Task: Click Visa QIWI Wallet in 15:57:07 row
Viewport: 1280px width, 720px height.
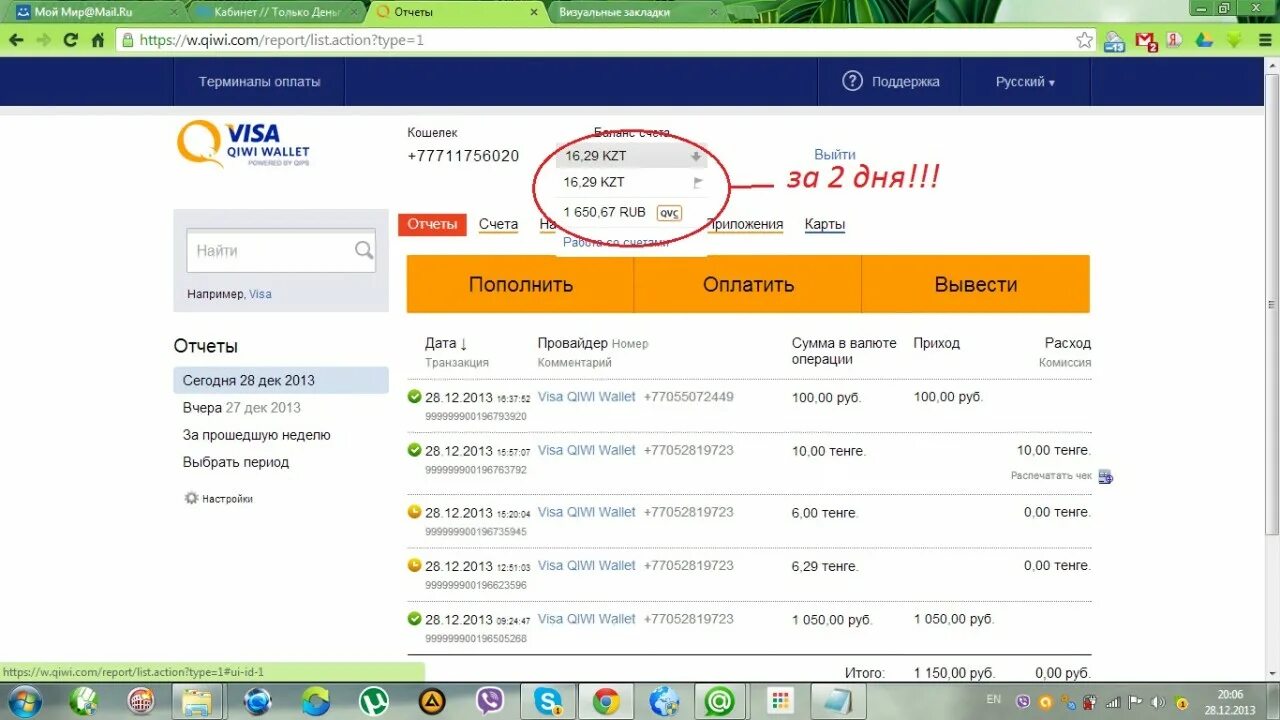Action: [x=586, y=450]
